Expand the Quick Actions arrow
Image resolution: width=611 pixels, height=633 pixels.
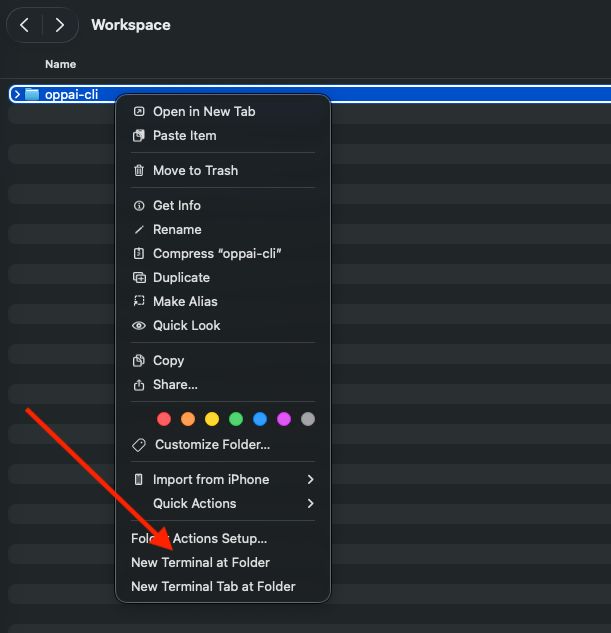click(x=310, y=503)
